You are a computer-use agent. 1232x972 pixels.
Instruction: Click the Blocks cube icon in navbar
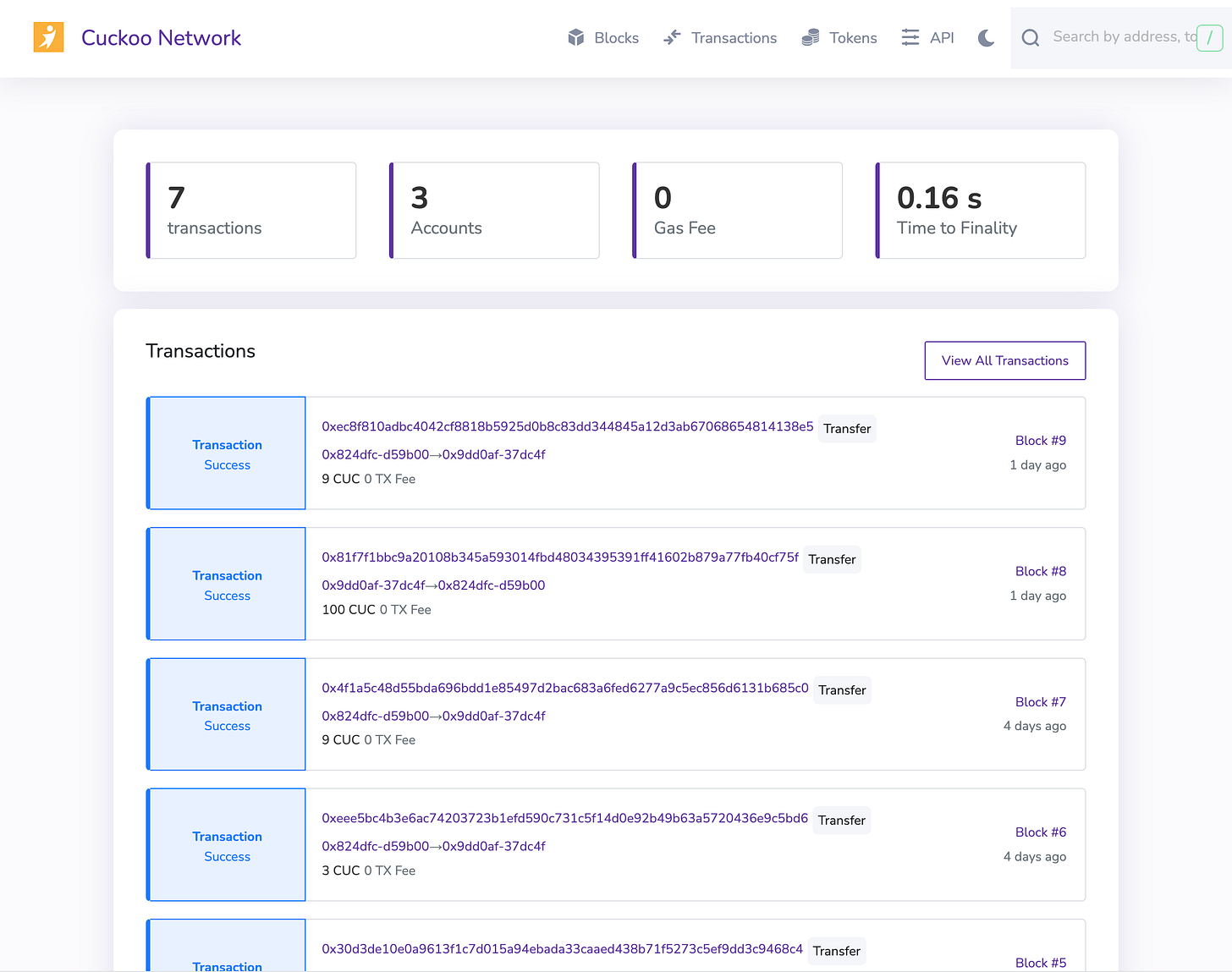click(576, 37)
